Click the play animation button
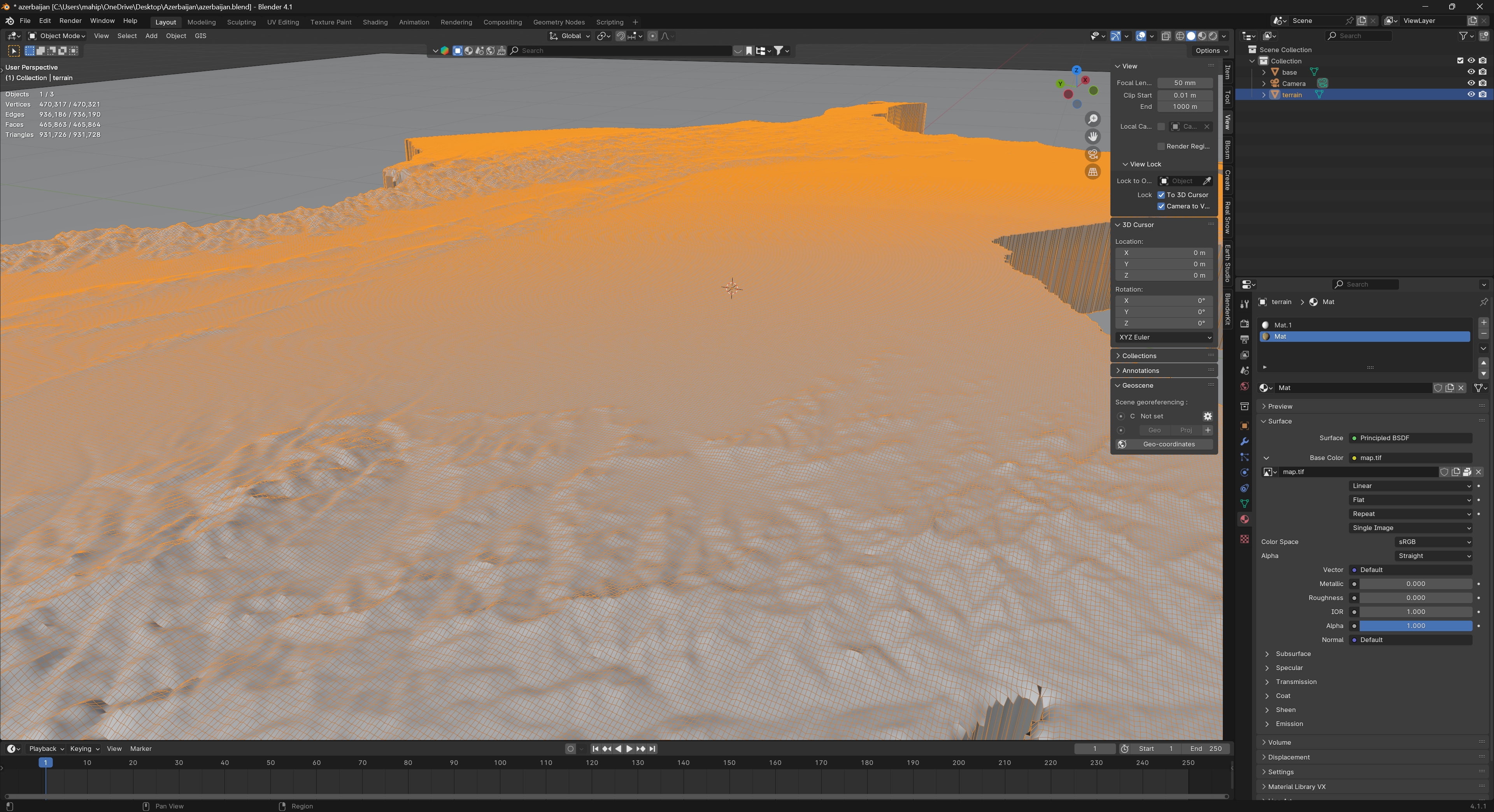1494x812 pixels. (629, 749)
